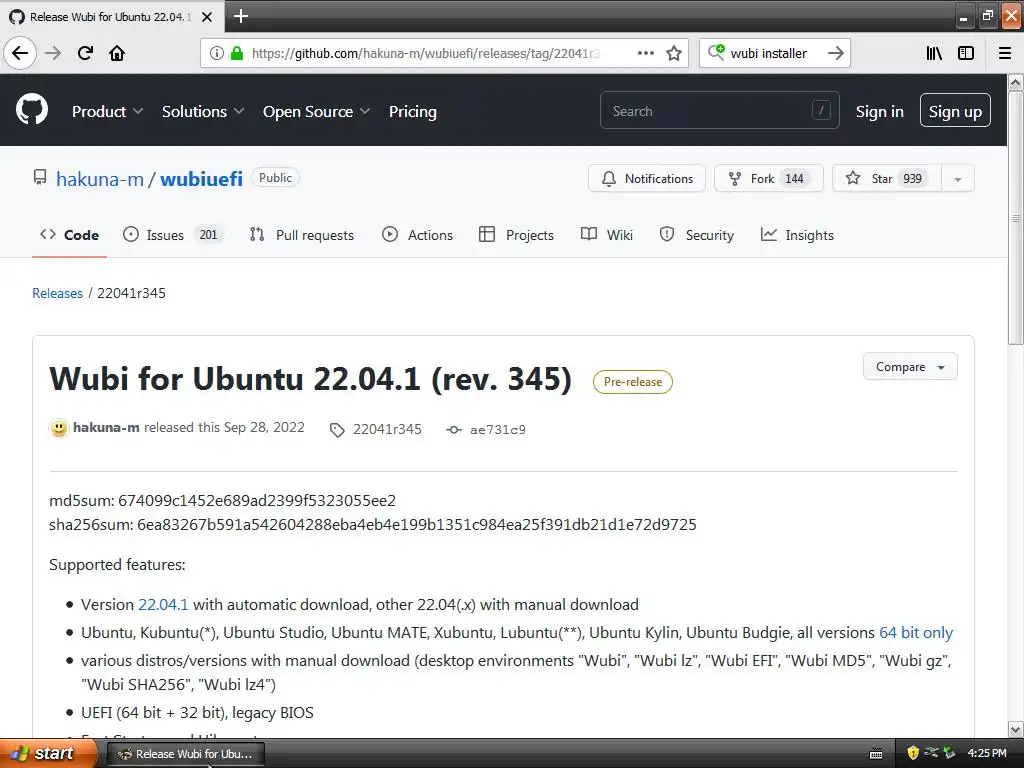Screen dimensions: 1024x768
Task: Click Sign in
Action: point(880,112)
